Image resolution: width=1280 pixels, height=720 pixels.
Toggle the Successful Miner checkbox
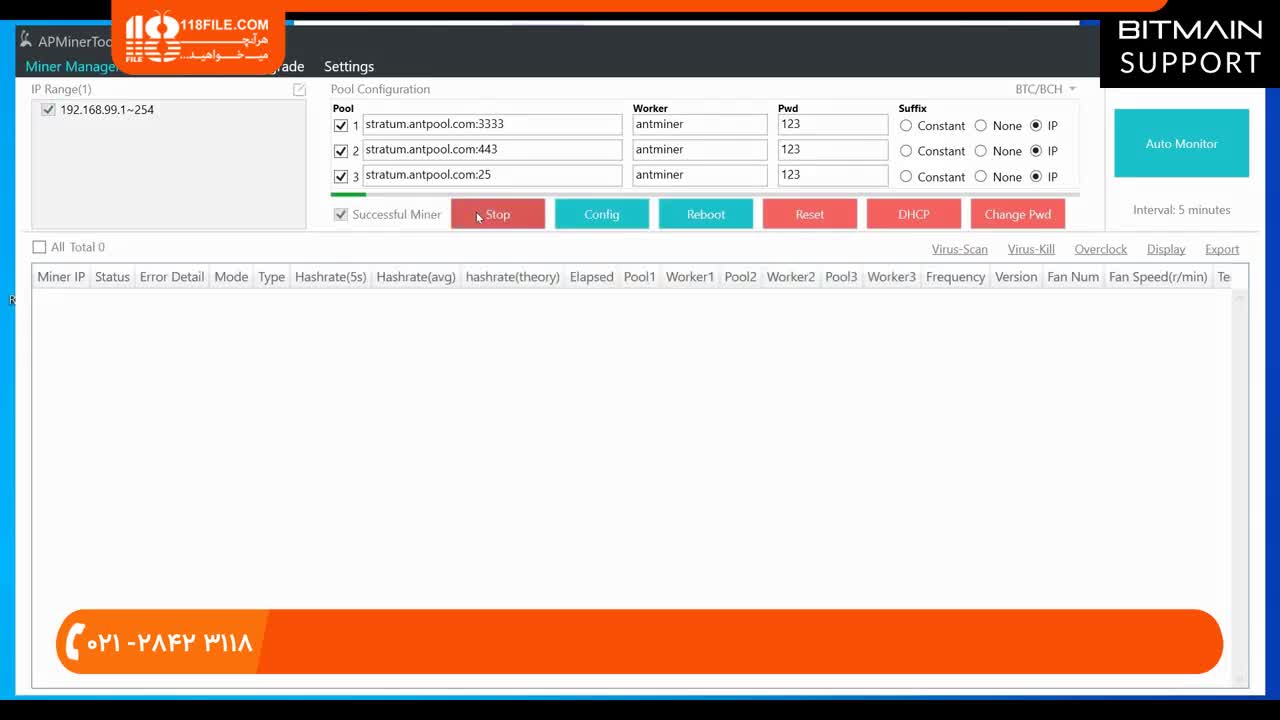[x=341, y=215]
